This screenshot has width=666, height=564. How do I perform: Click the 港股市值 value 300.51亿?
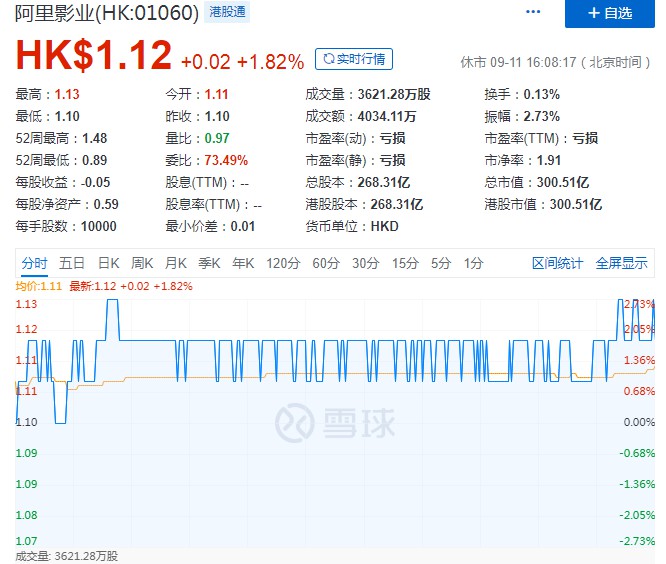[576, 205]
